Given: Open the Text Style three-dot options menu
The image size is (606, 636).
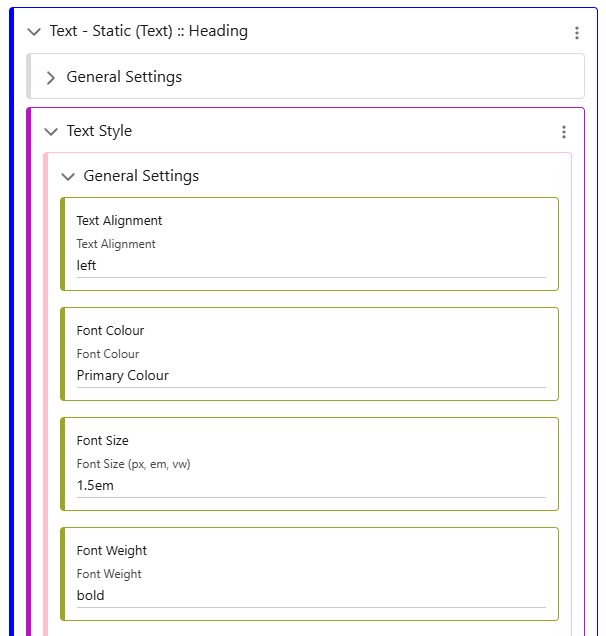Looking at the screenshot, I should coord(563,132).
